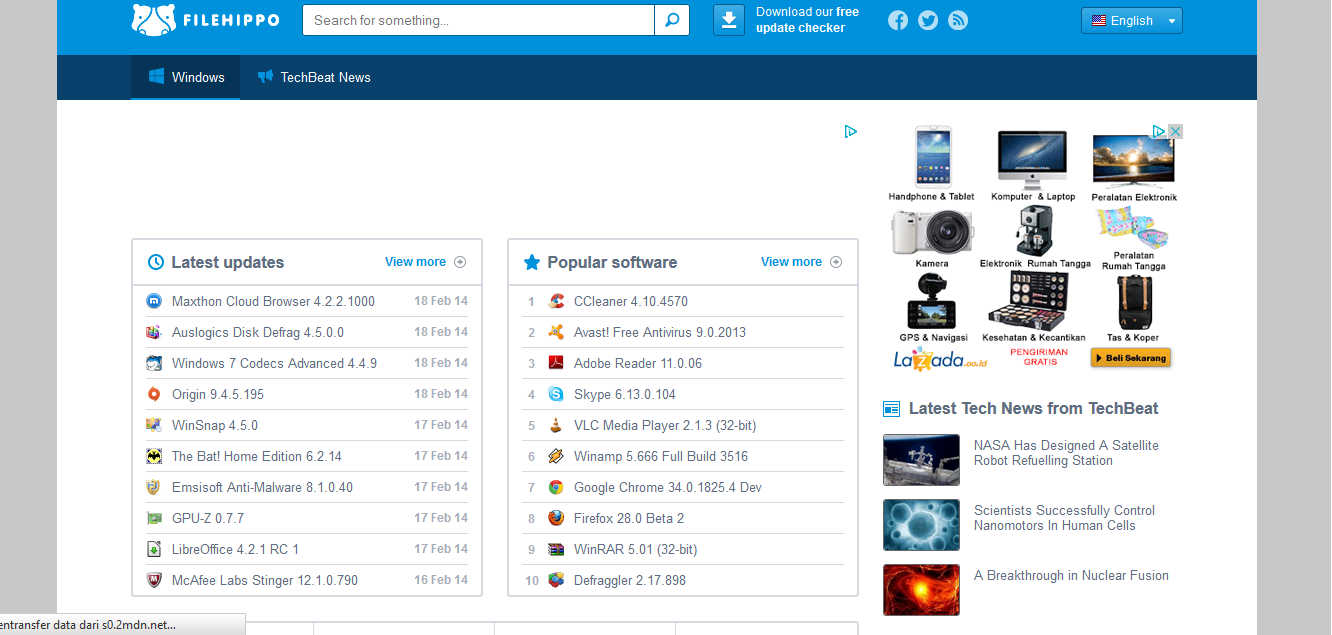This screenshot has height=635, width=1332.
Task: Click the update checker download icon
Action: point(729,20)
